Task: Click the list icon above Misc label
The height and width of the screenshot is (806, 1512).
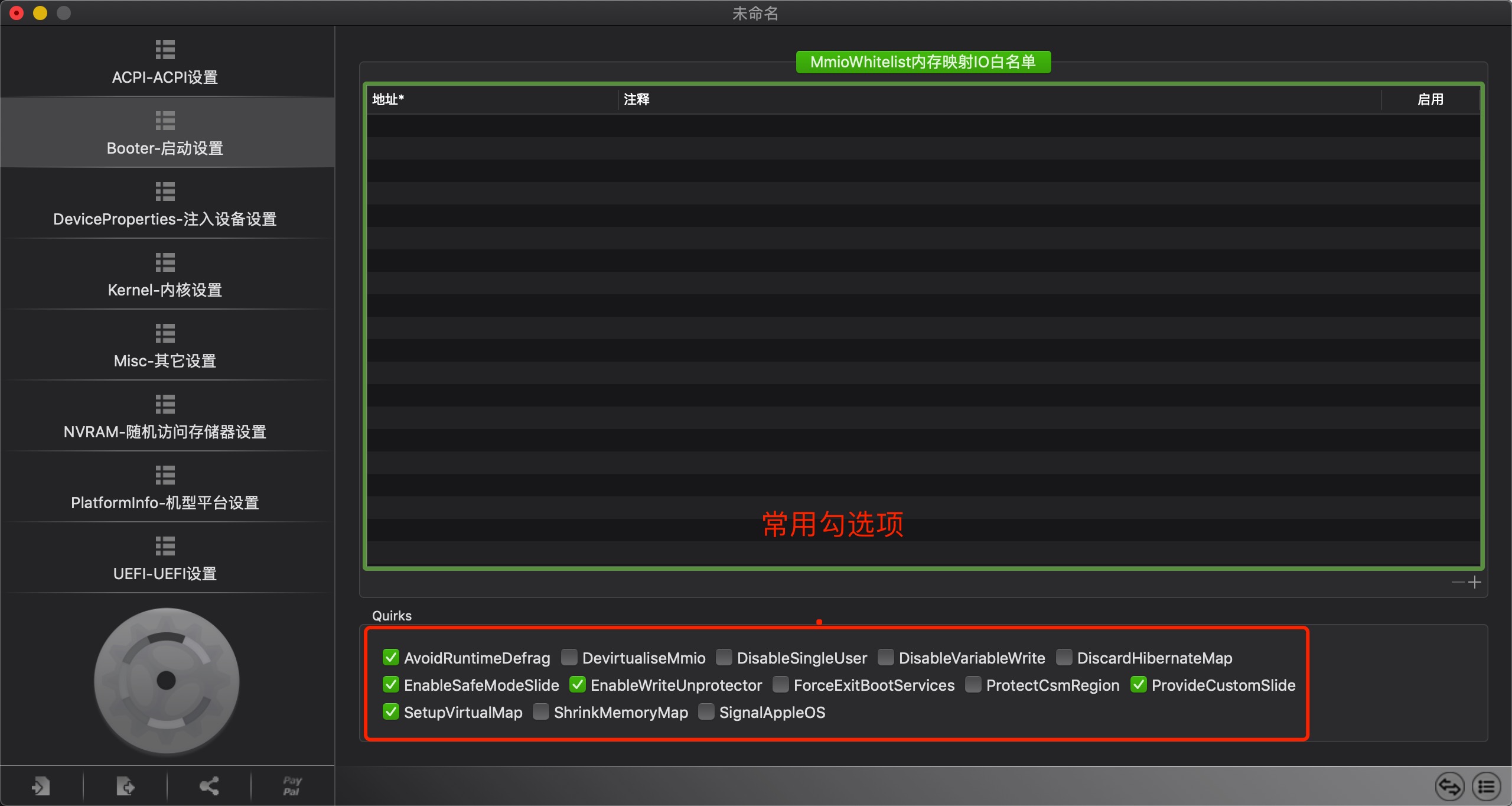Action: coord(165,333)
